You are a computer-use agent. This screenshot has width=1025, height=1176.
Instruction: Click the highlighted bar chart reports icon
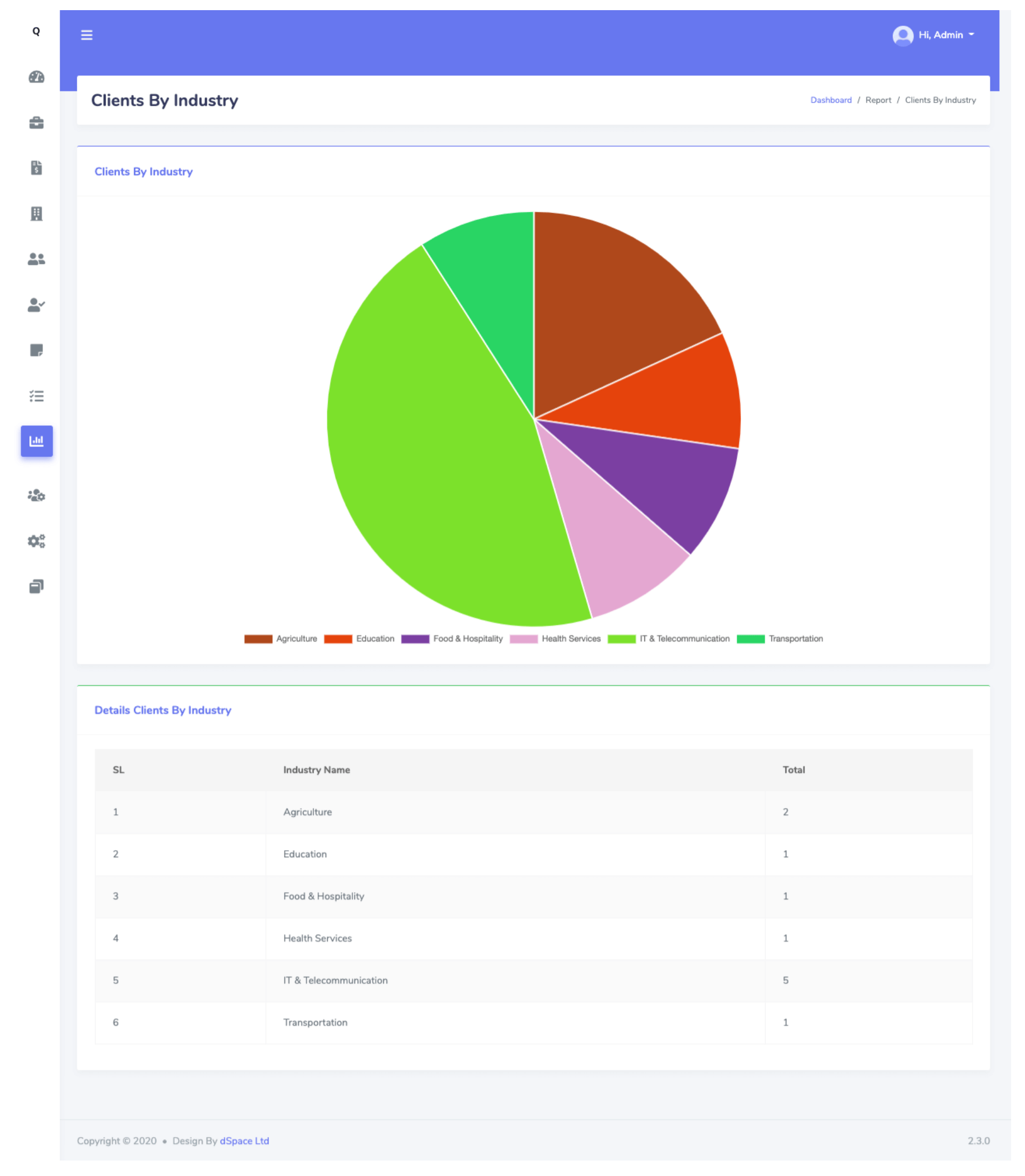37,442
